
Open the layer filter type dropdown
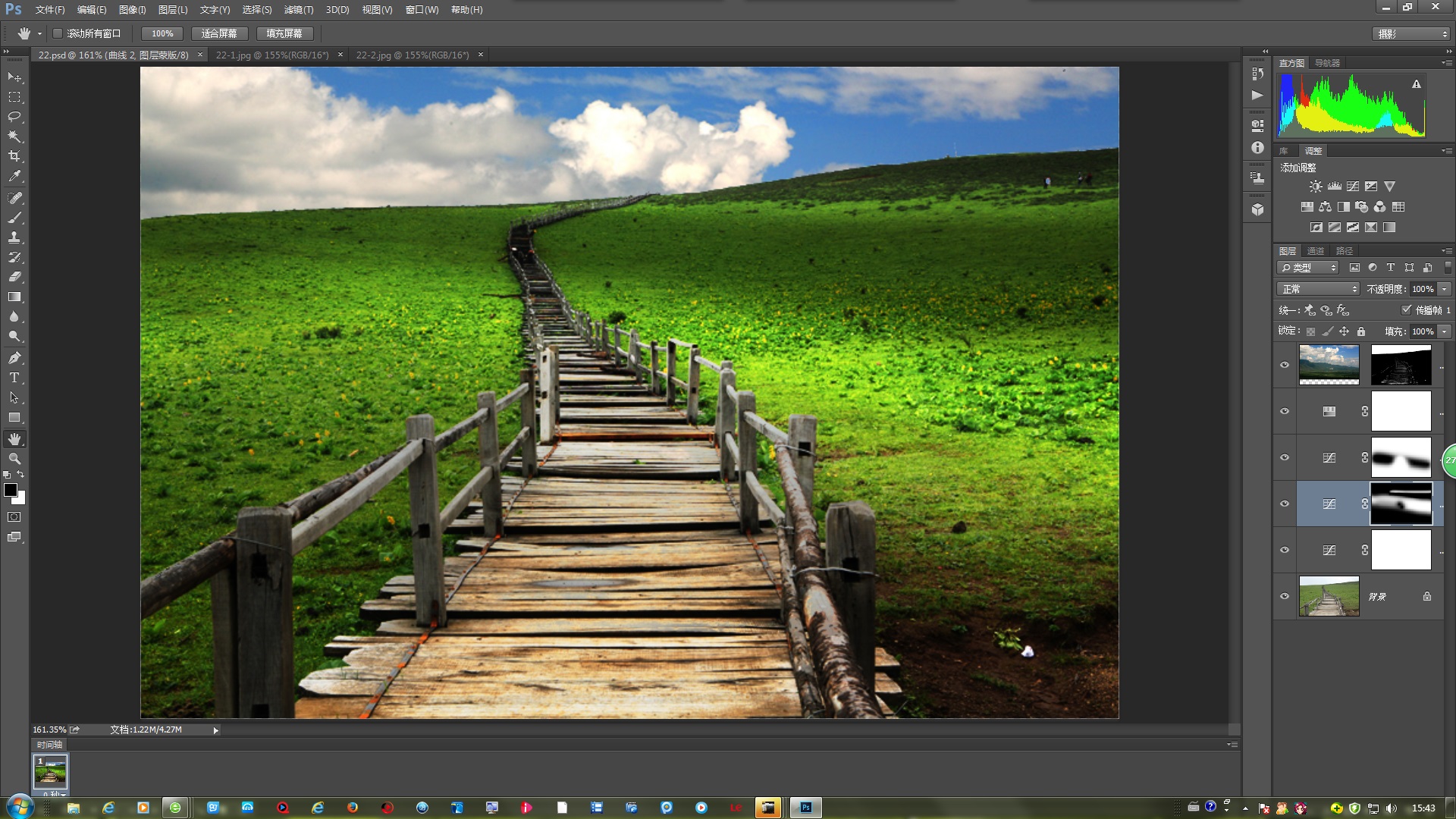point(1308,268)
